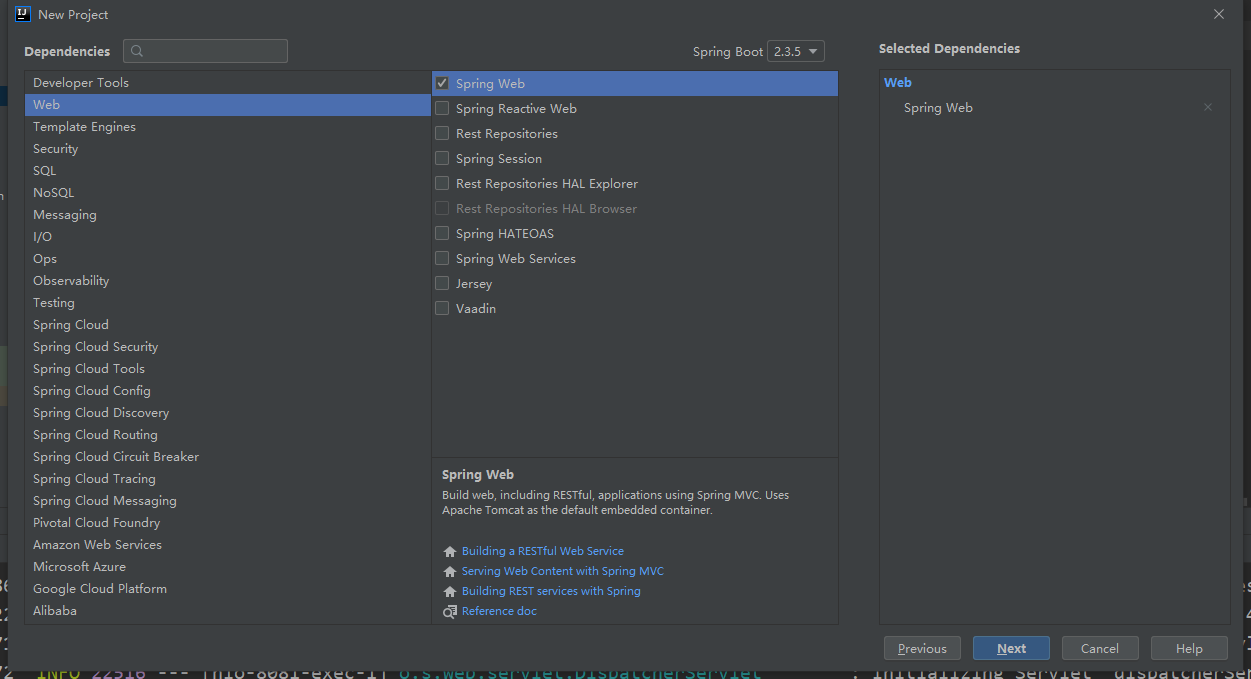Select the Messaging category

click(228, 215)
